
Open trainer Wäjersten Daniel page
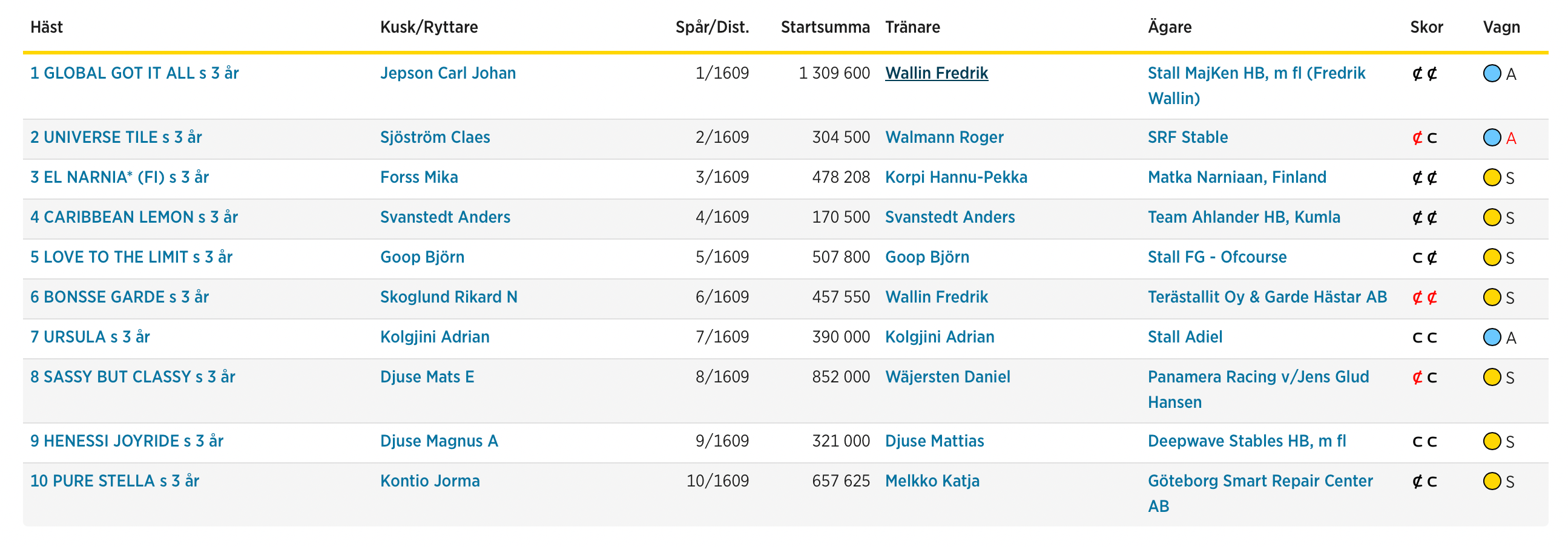[947, 377]
